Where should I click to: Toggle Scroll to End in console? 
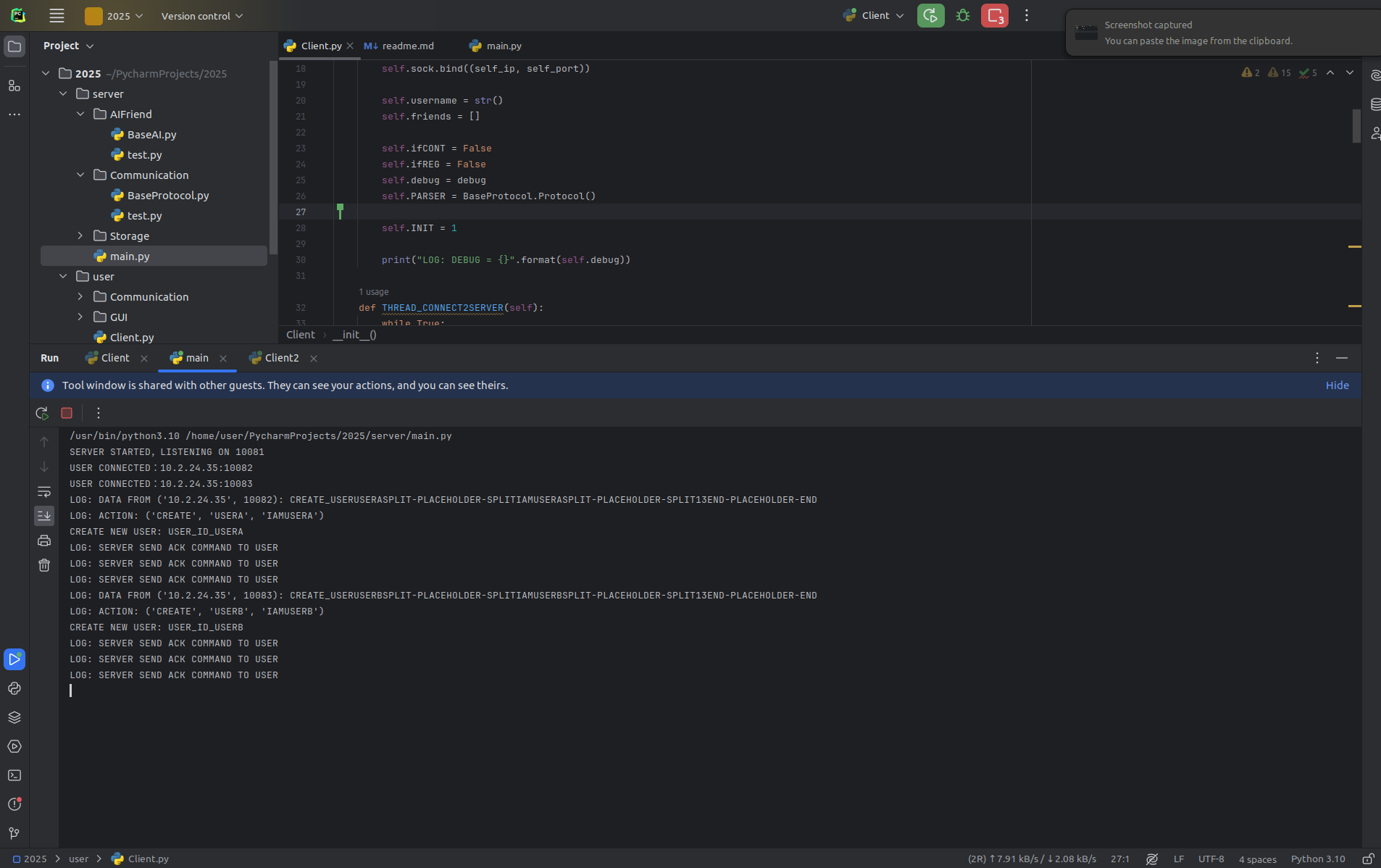point(44,516)
